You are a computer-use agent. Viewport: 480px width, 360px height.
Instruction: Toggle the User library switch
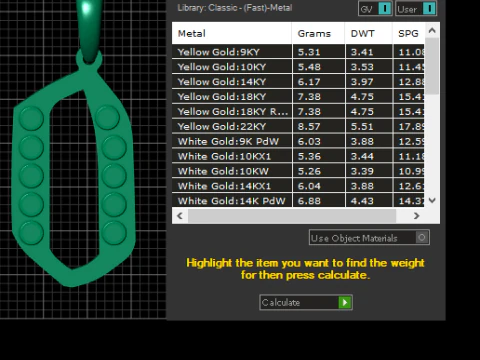pyautogui.click(x=416, y=9)
